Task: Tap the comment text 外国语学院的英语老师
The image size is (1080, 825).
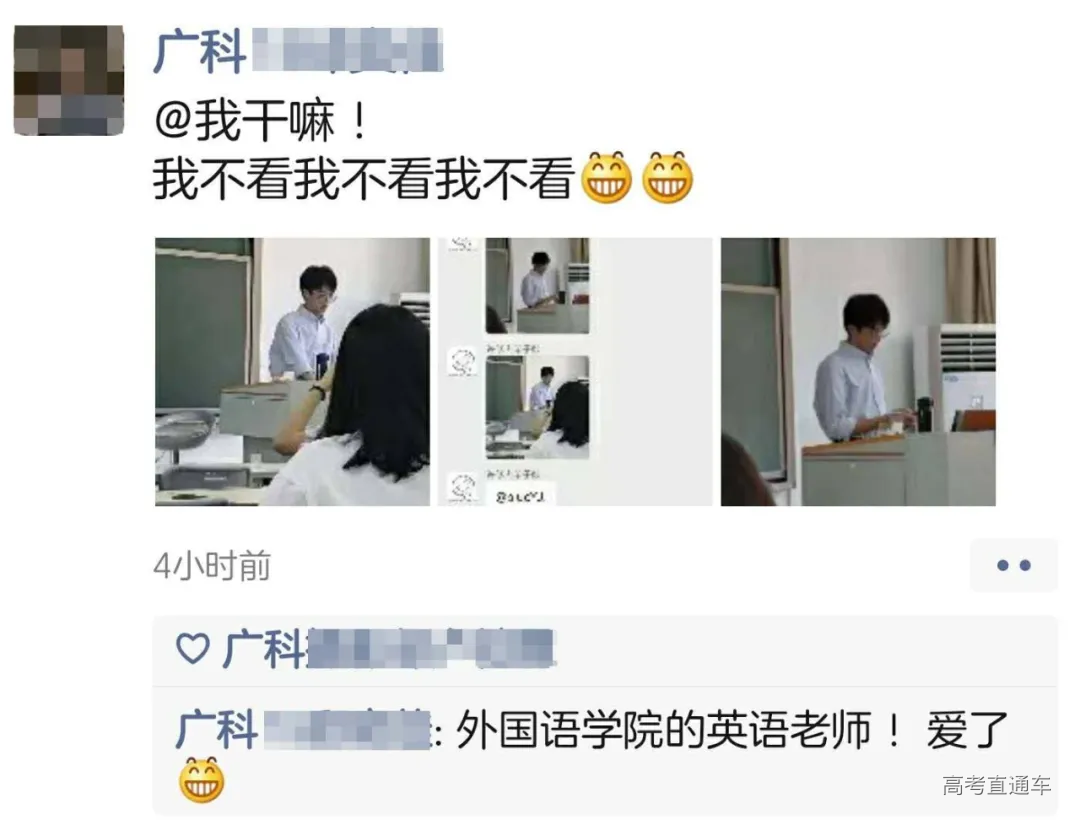Action: coord(663,729)
